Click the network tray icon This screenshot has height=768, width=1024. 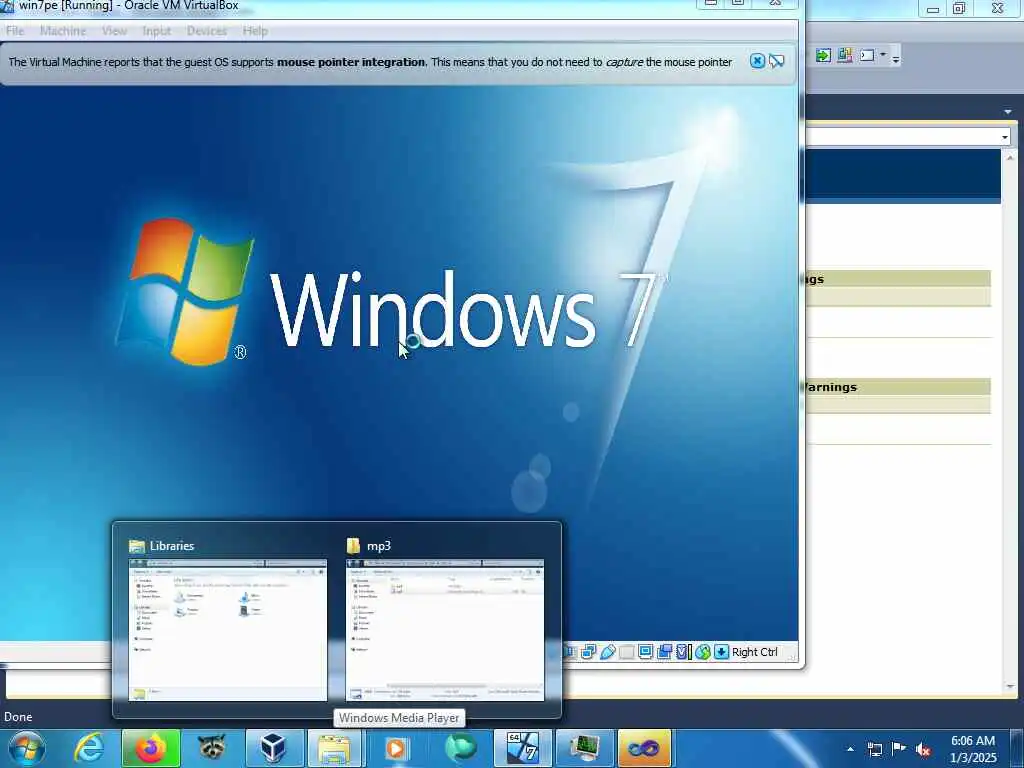point(874,749)
